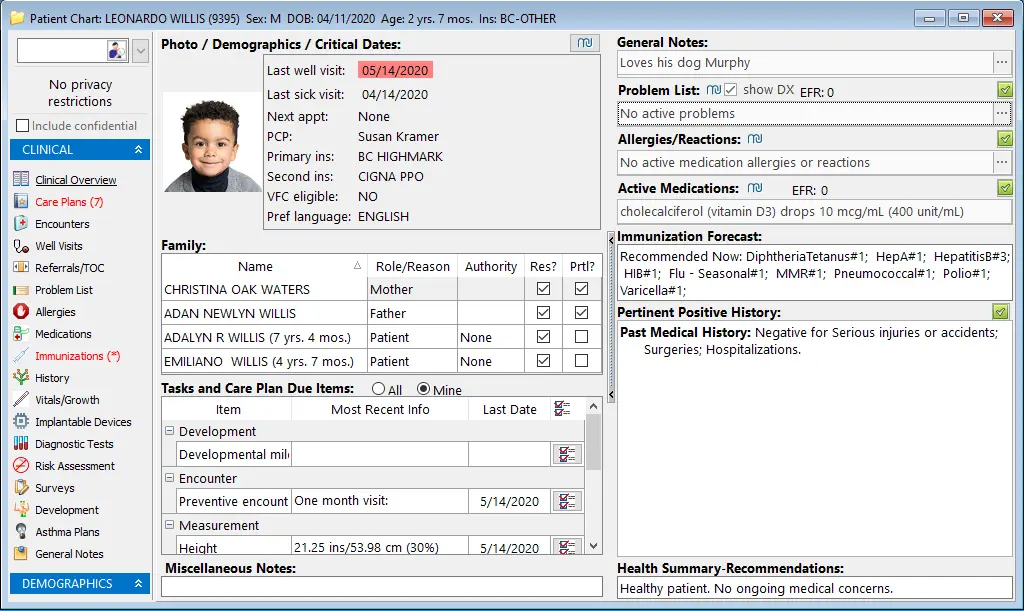
Task: Click the Risk Assessment icon
Action: click(21, 465)
